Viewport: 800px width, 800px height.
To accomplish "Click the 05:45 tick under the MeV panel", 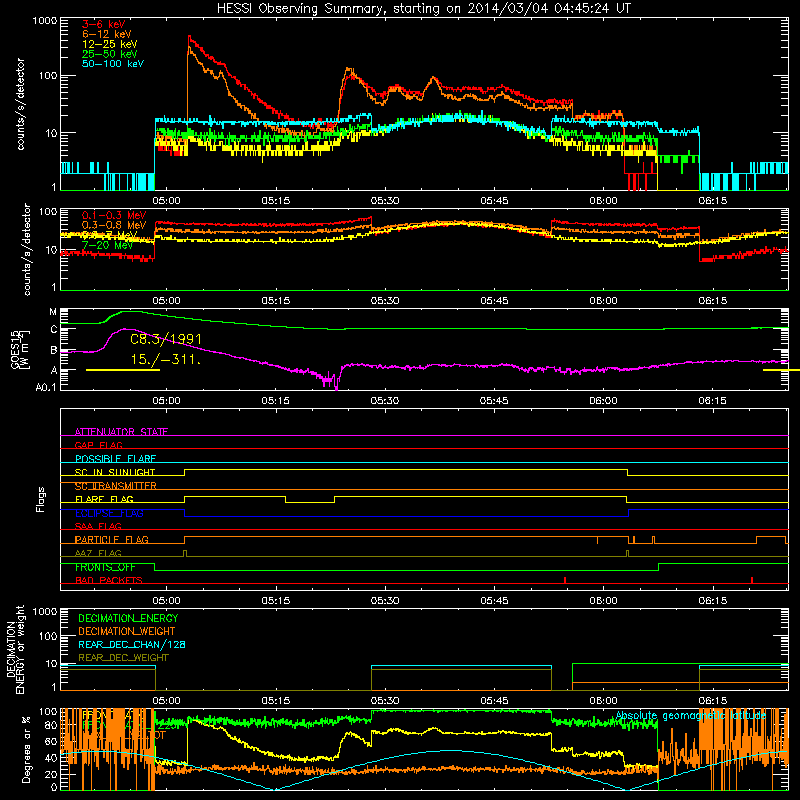I will click(x=494, y=301).
